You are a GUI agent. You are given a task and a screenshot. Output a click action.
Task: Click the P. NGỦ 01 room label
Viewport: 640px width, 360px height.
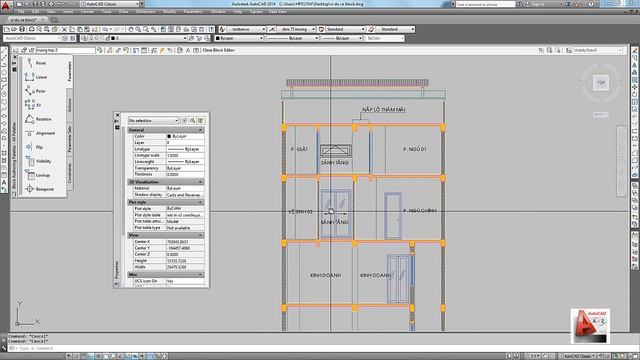click(x=414, y=149)
